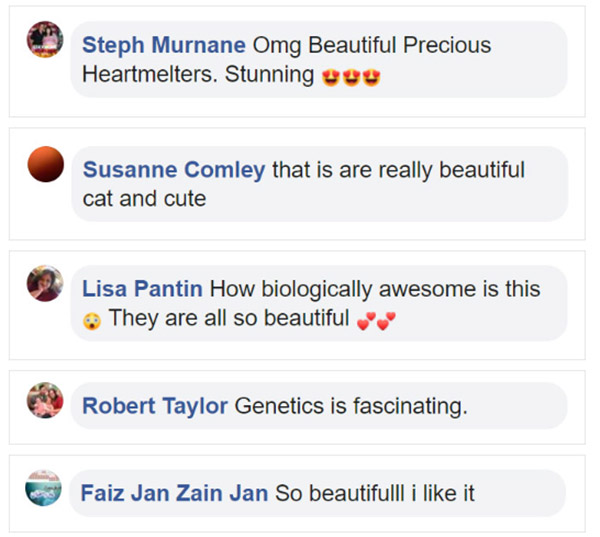Image resolution: width=600 pixels, height=537 pixels.
Task: Click Faiz Jan Zain Jan's avatar
Action: tap(45, 487)
